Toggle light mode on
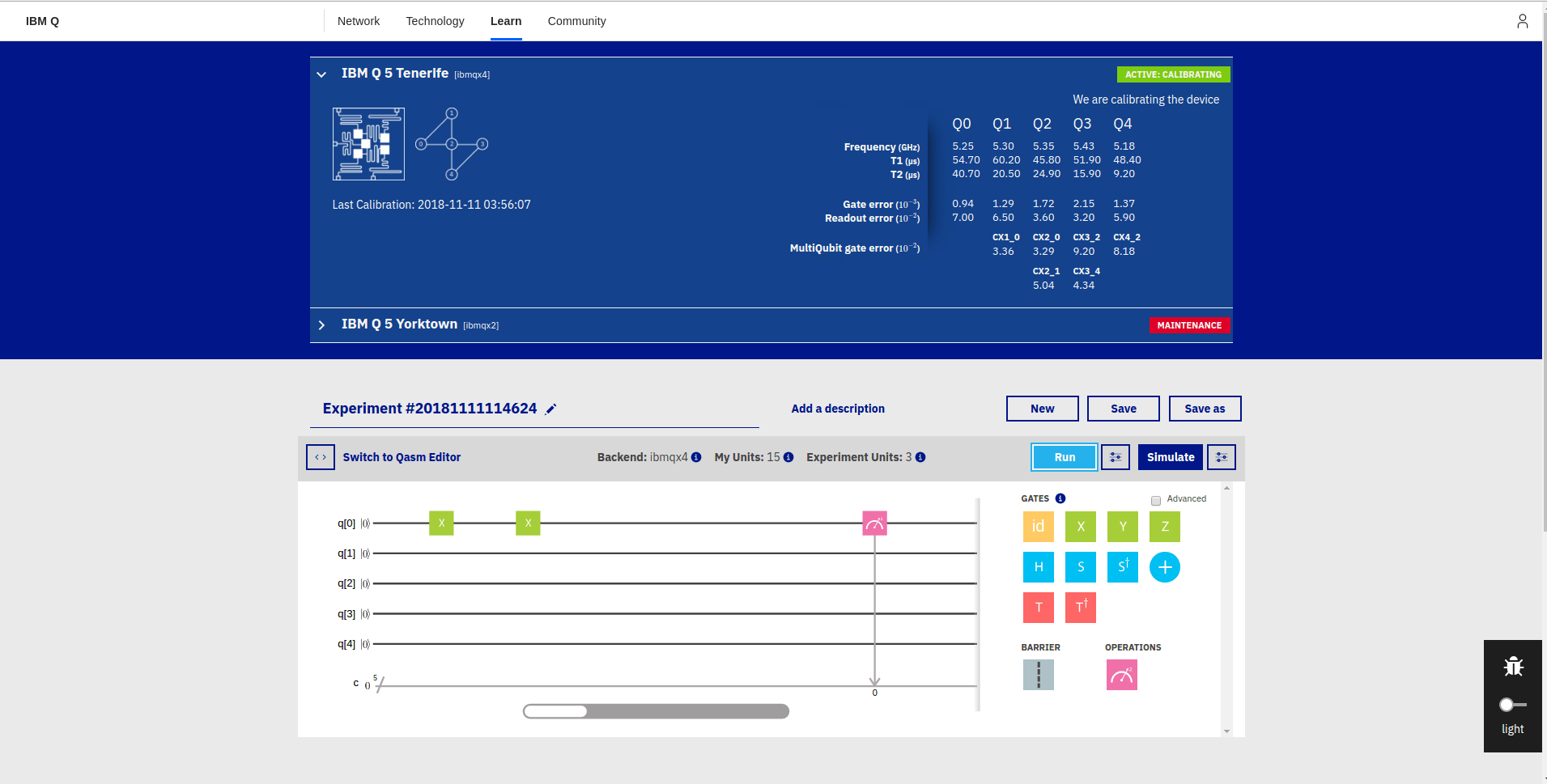 (x=1507, y=703)
